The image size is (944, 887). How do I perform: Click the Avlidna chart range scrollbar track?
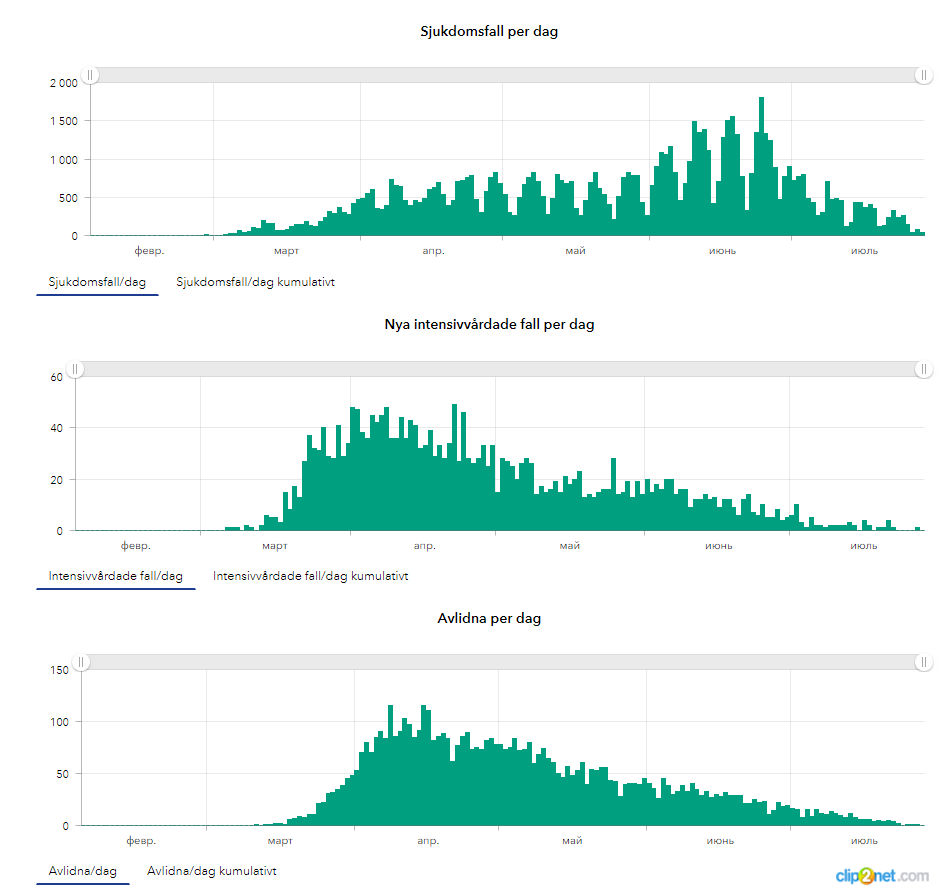point(500,662)
